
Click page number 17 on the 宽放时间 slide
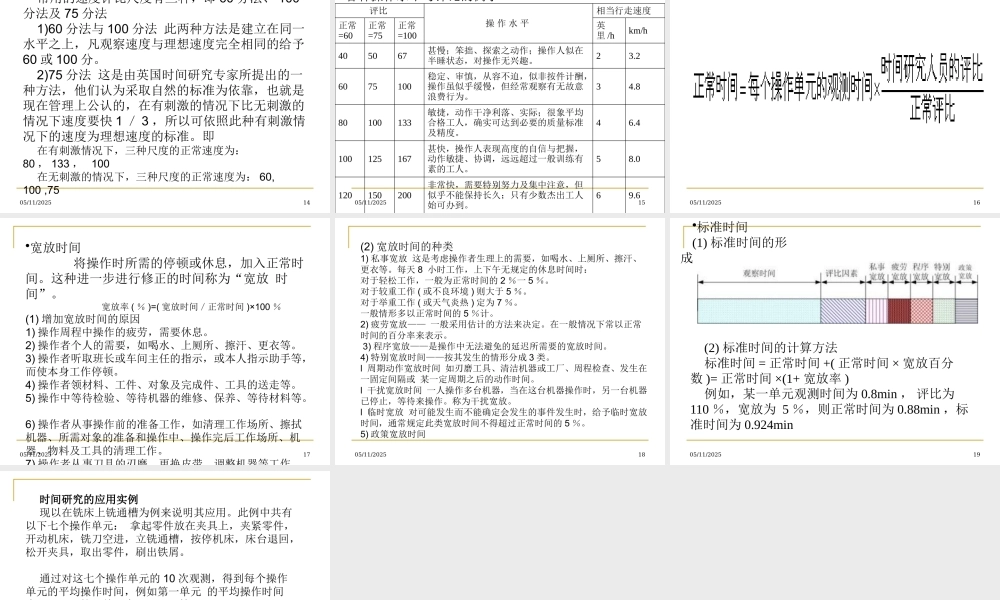[307, 454]
